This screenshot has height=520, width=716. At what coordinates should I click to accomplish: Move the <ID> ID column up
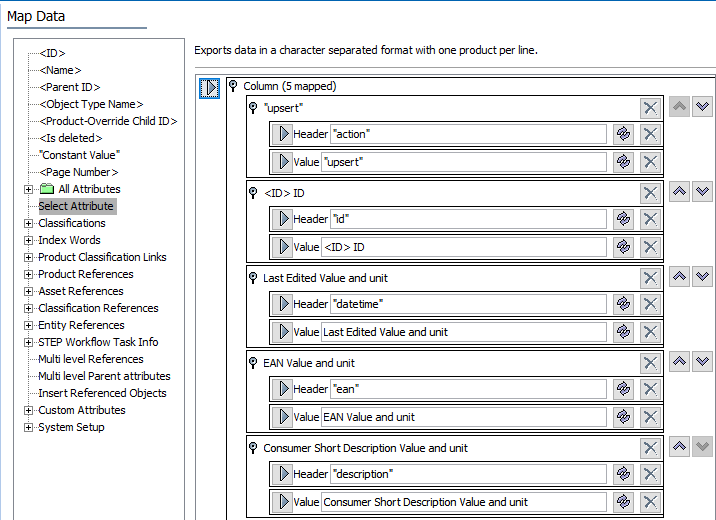click(x=680, y=192)
